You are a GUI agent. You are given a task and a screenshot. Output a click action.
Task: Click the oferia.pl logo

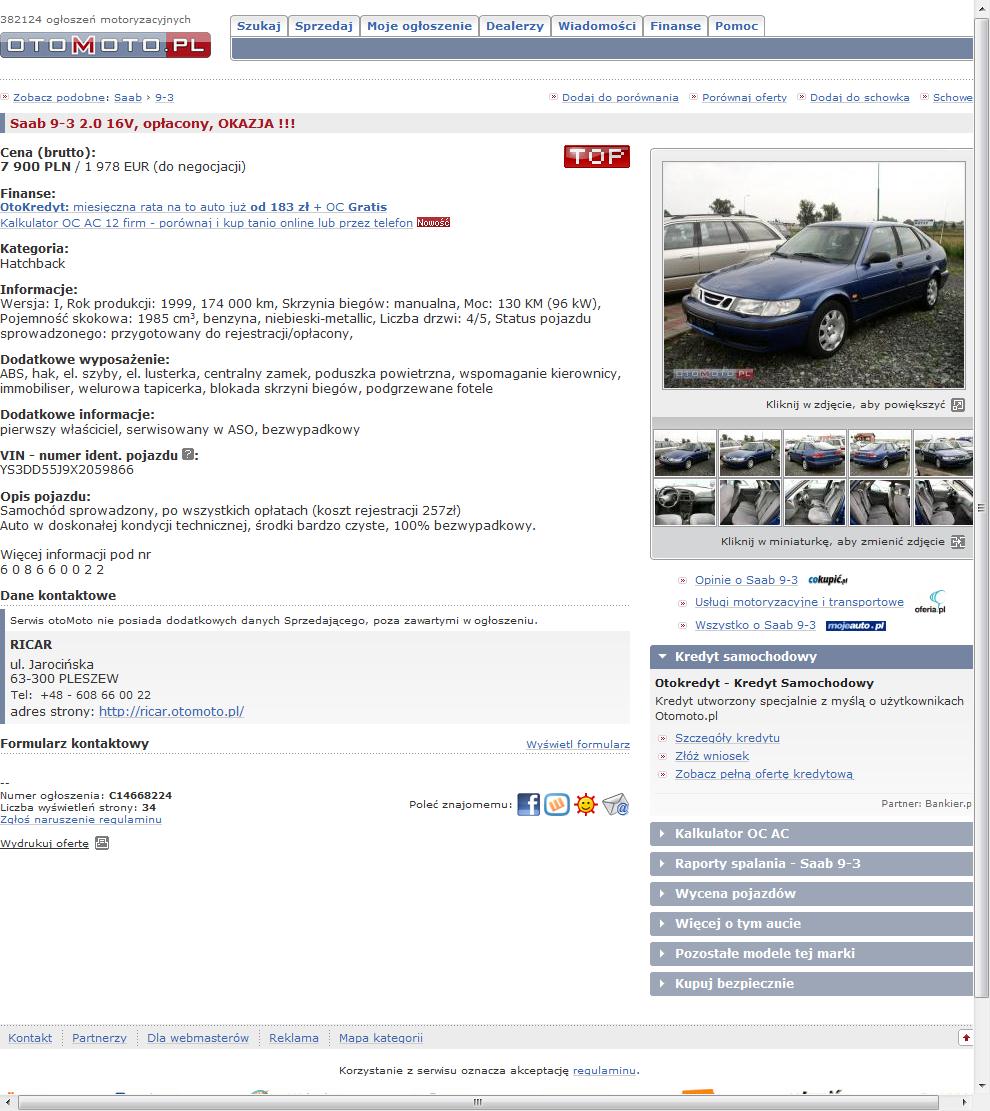pos(930,602)
